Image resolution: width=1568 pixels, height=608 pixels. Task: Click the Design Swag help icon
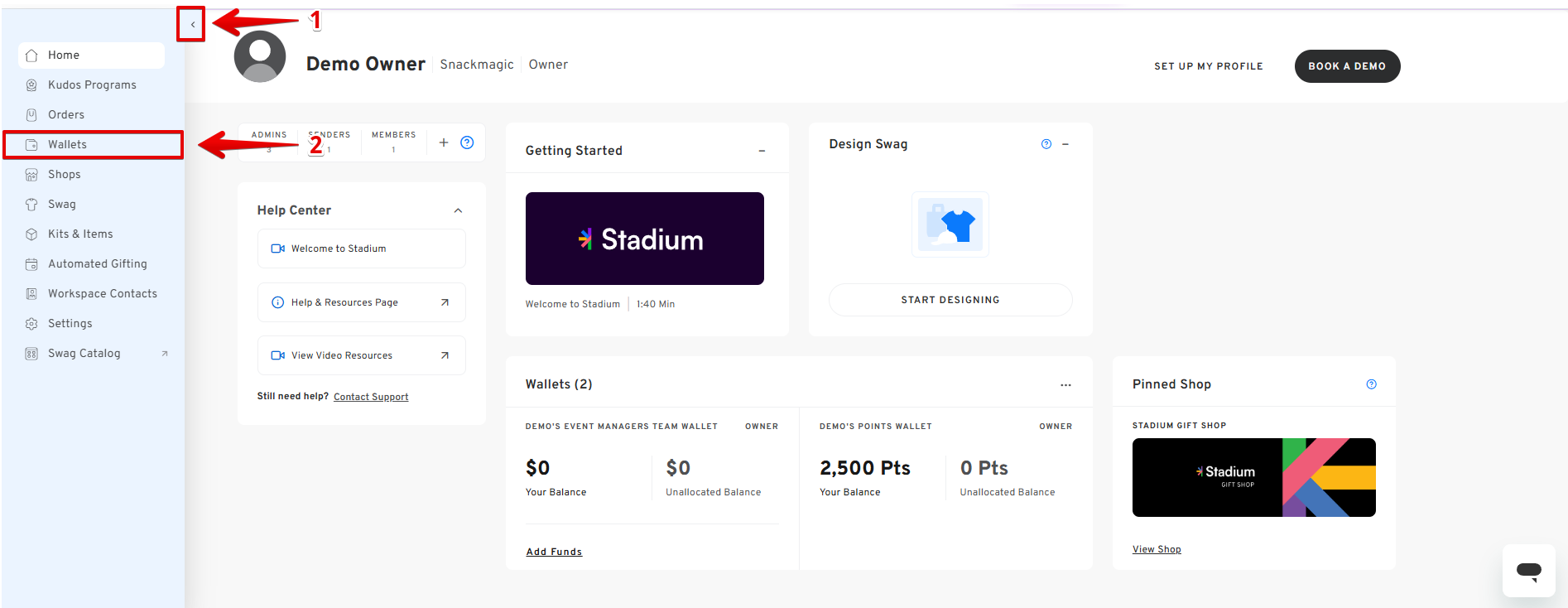pos(1046,144)
